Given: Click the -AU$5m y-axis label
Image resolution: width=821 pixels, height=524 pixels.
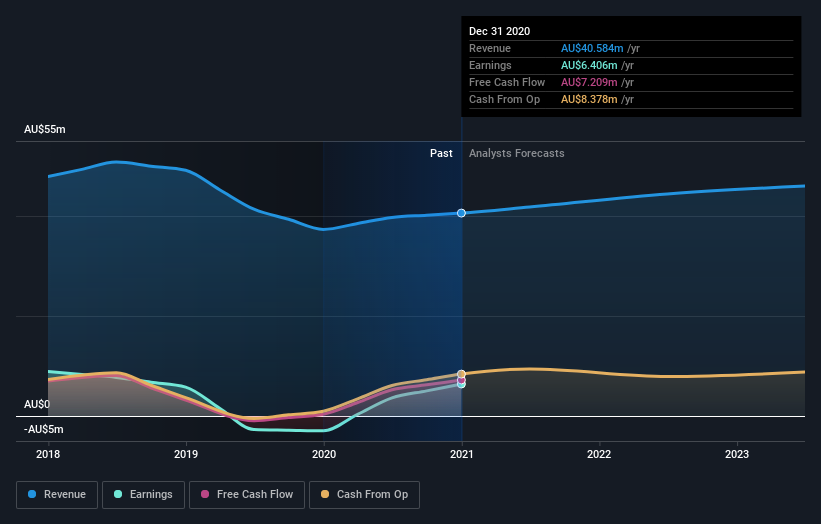Looking at the screenshot, I should [43, 429].
